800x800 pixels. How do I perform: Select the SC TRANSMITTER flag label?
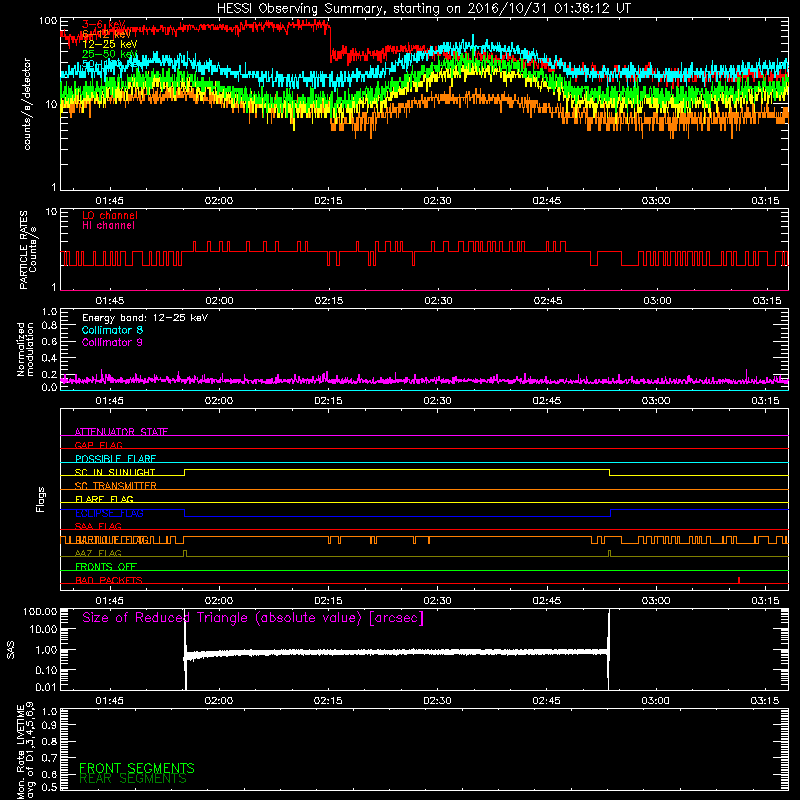pos(116,486)
